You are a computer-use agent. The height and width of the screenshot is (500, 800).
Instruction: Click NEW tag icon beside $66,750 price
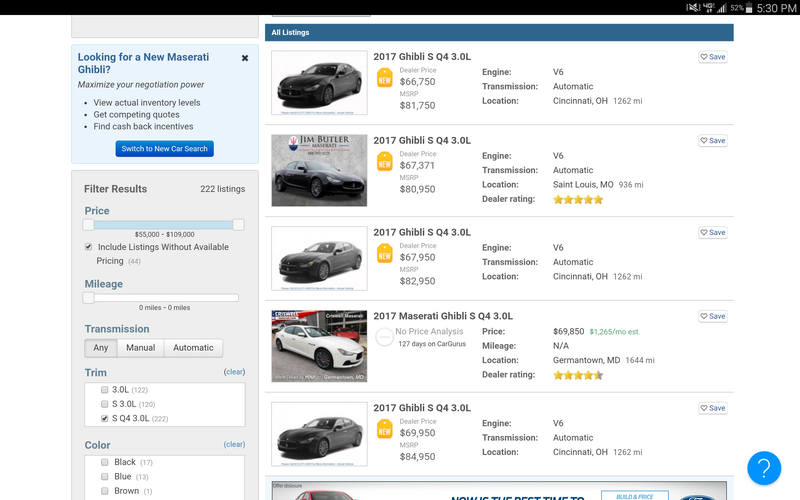tap(385, 78)
